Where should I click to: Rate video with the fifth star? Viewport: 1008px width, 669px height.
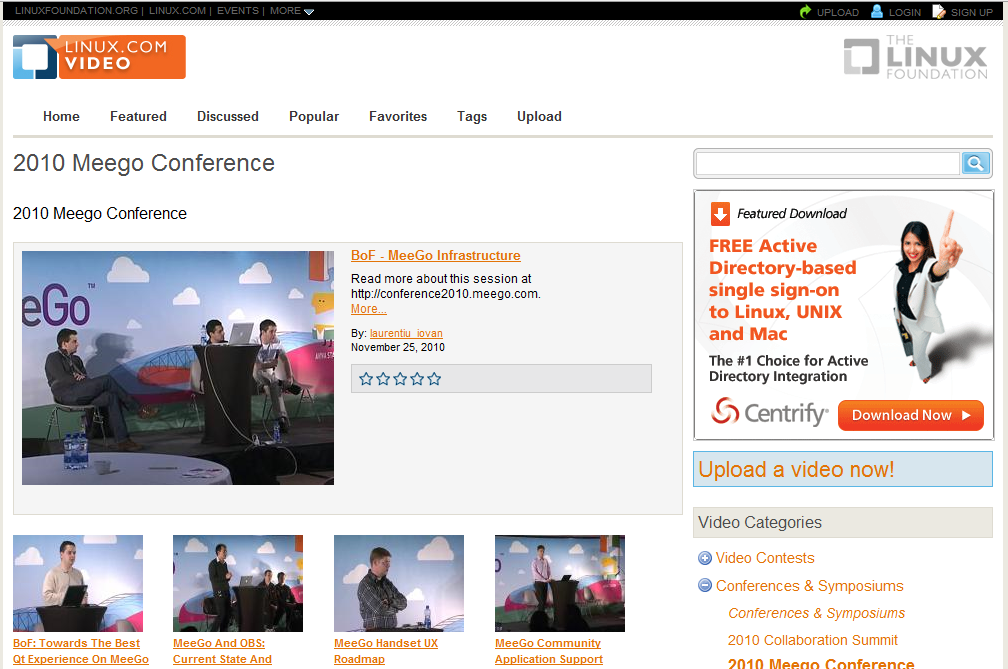[x=434, y=379]
